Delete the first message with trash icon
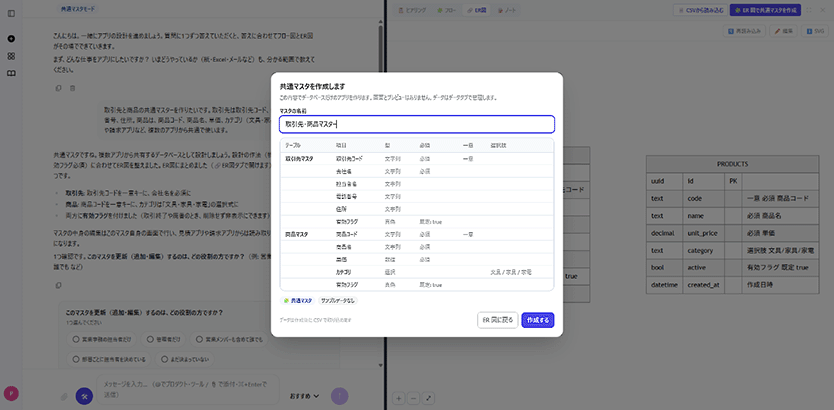The height and width of the screenshot is (410, 834). pyautogui.click(x=73, y=88)
